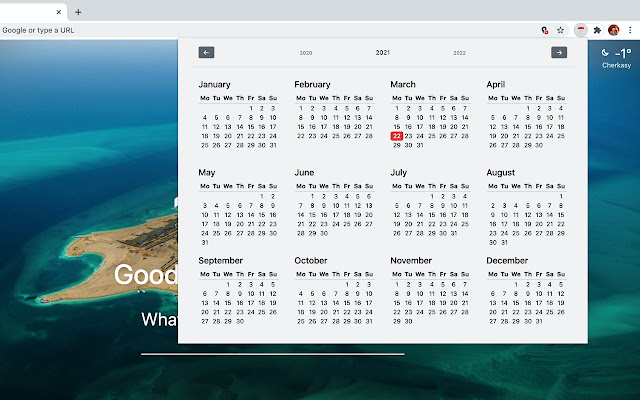Image resolution: width=640 pixels, height=400 pixels.
Task: Click the Cherkasy weather location
Action: (616, 65)
